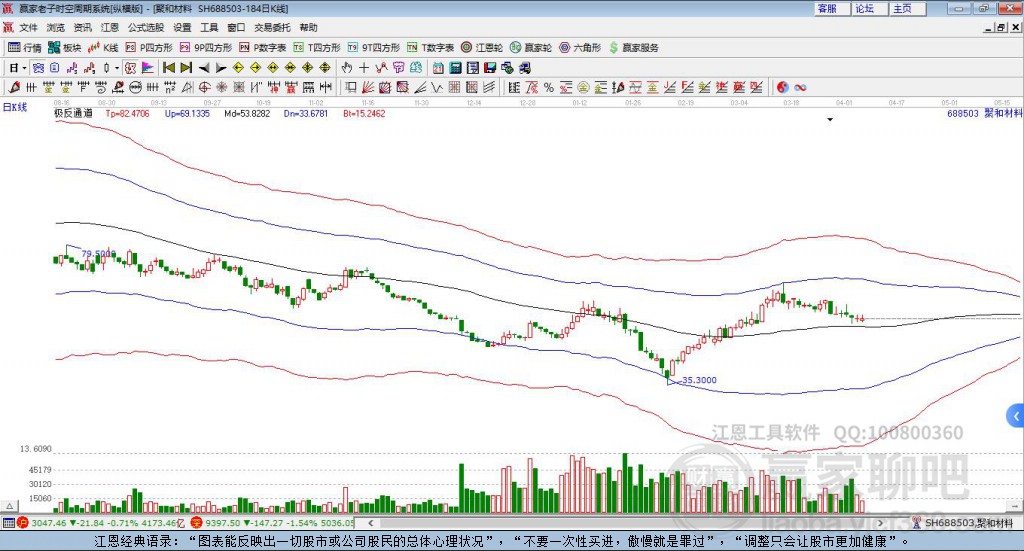Open the 江恩 menu
The image size is (1024, 551).
pos(110,27)
